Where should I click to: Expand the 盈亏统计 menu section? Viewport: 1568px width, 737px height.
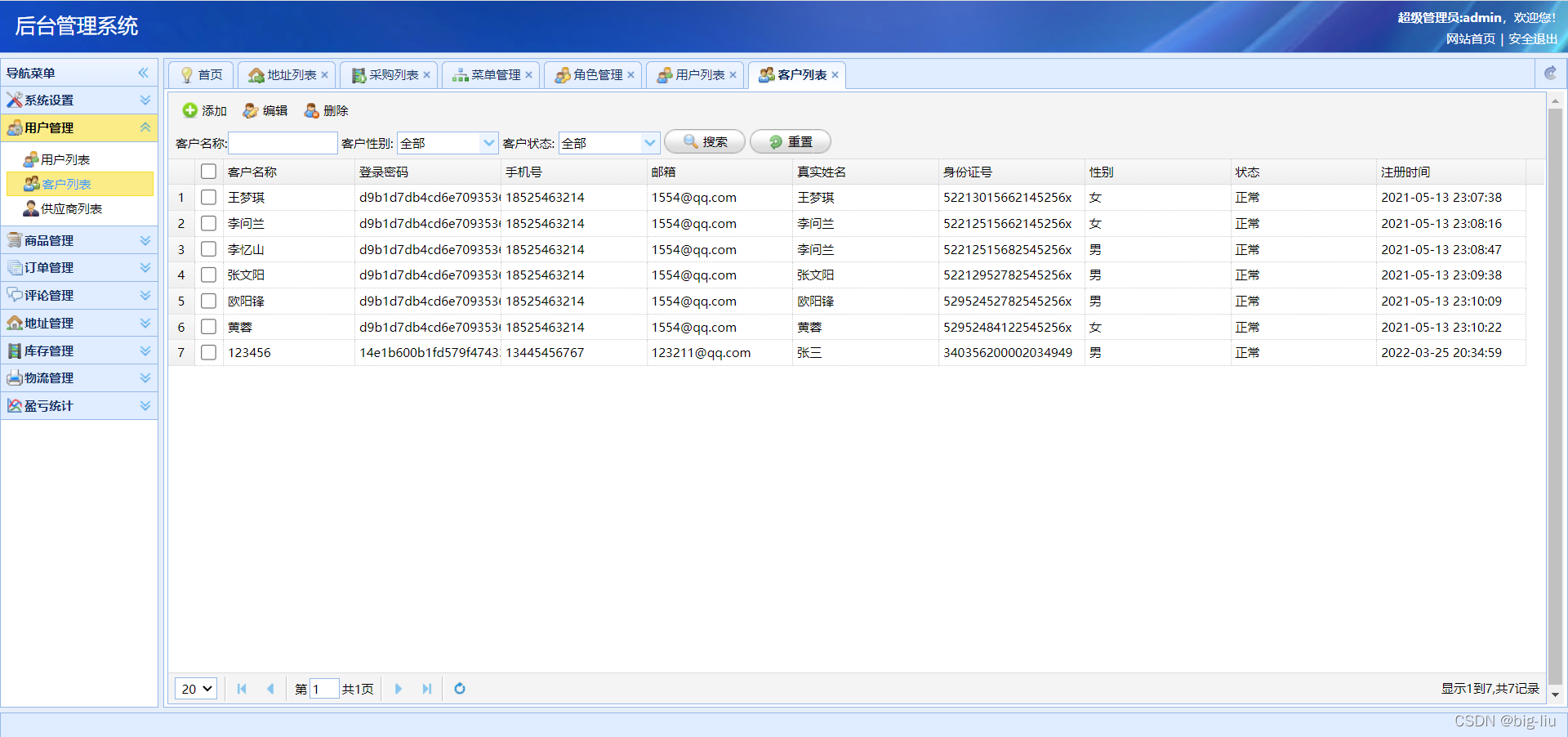point(145,405)
